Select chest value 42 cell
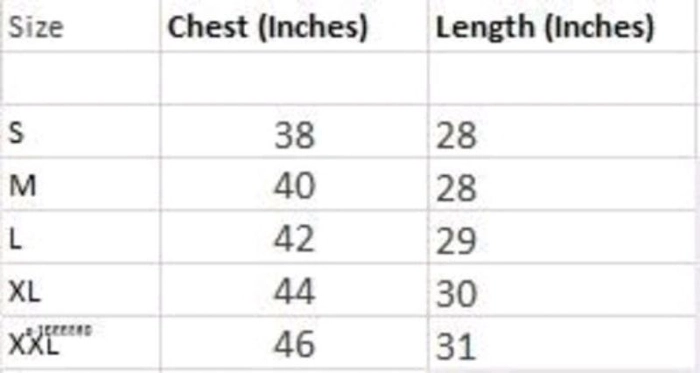The image size is (700, 373). pyautogui.click(x=294, y=237)
